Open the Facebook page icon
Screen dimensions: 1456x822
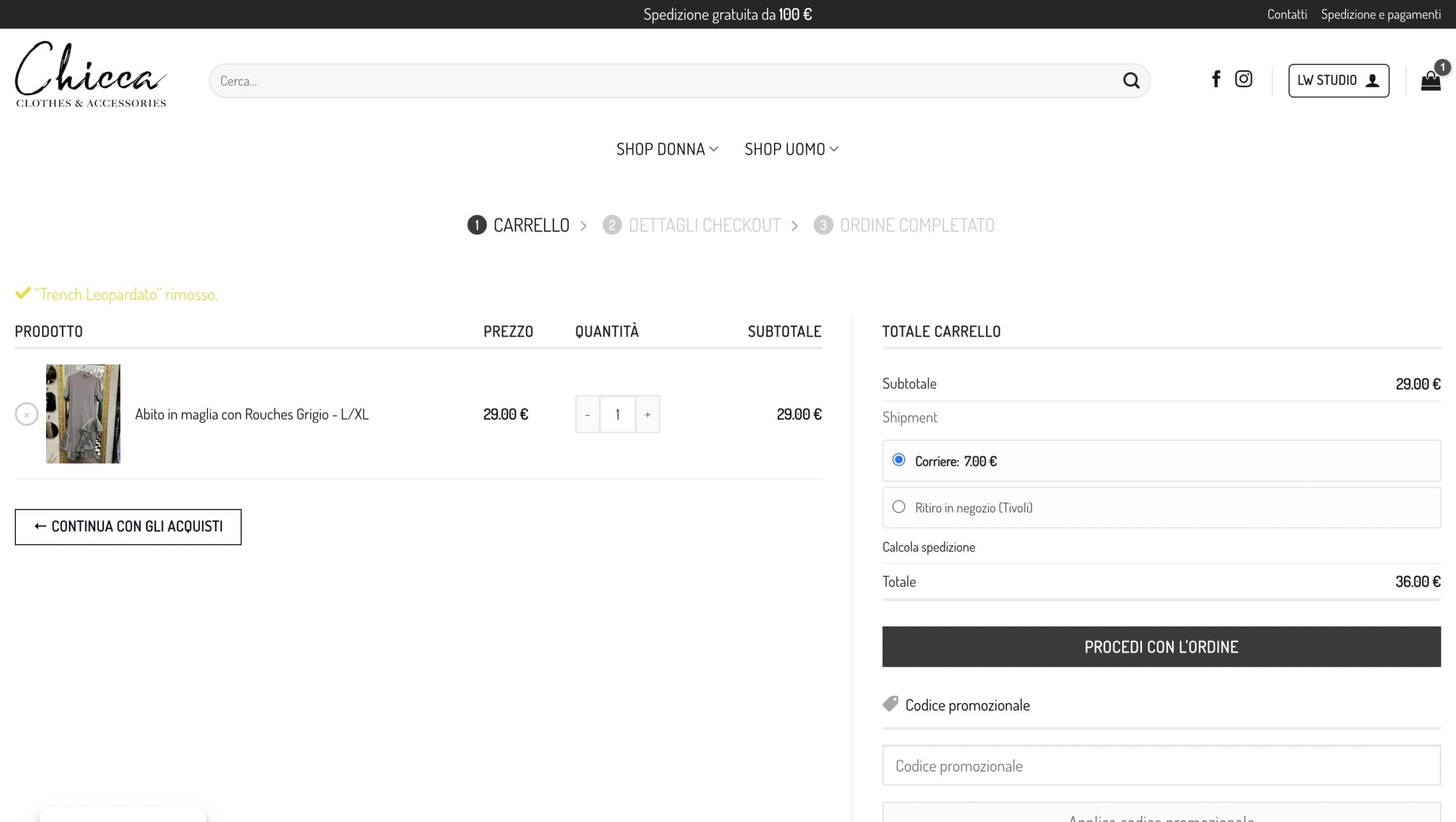coord(1215,79)
